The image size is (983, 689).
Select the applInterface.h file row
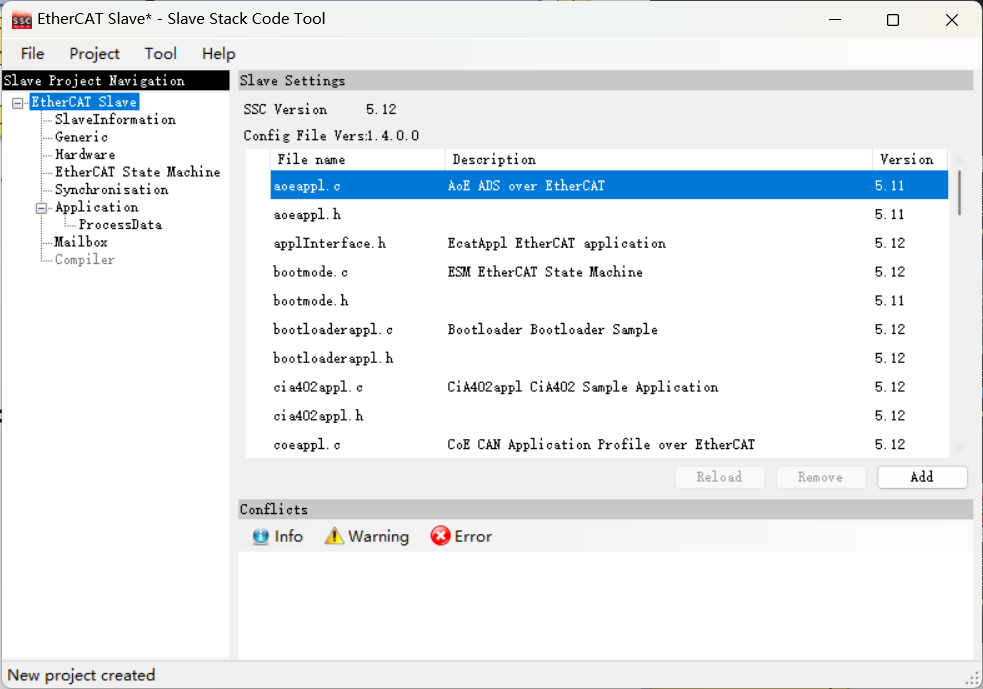click(x=609, y=243)
